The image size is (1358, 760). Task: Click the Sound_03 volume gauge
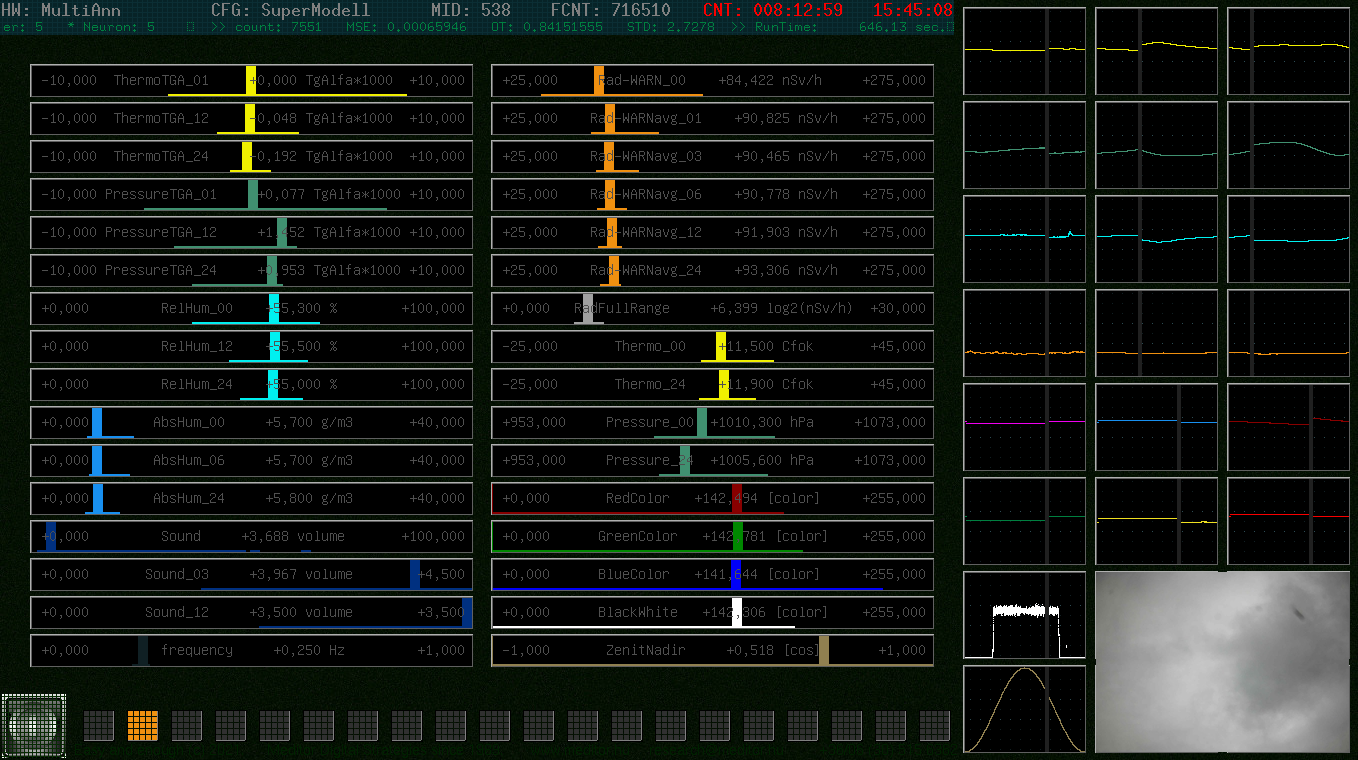pos(251,575)
